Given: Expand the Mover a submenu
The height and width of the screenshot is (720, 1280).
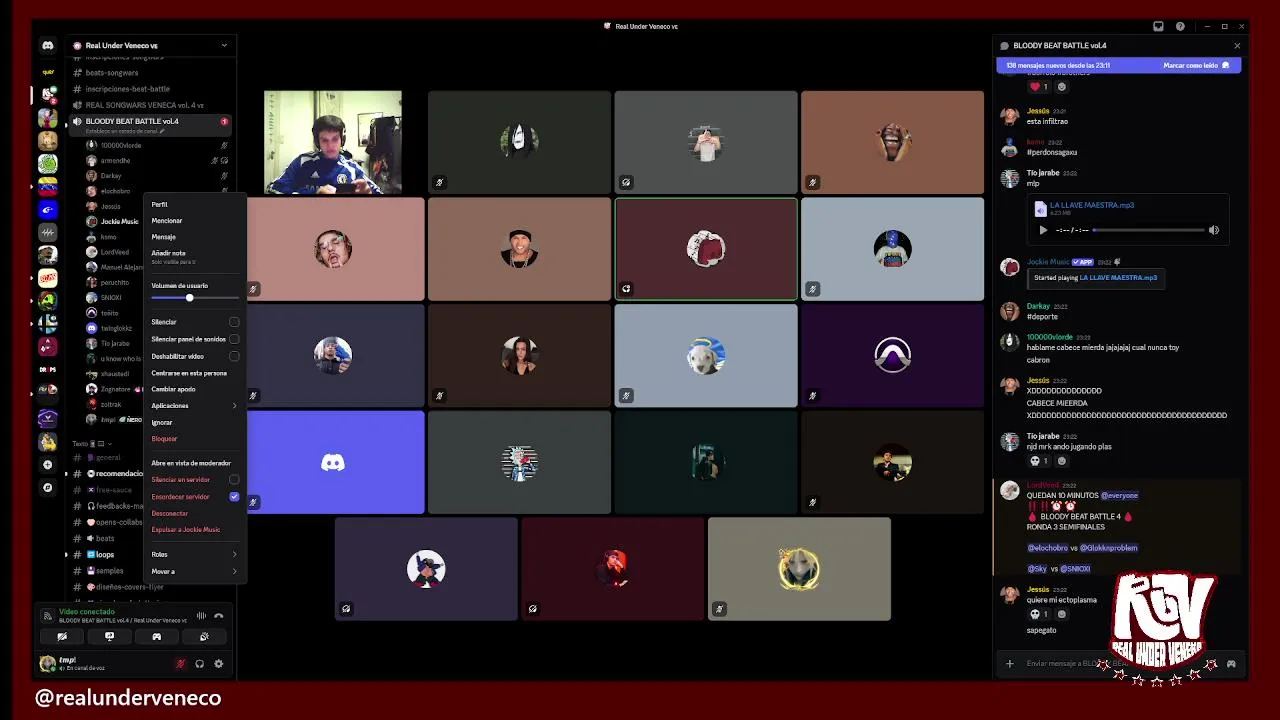Looking at the screenshot, I should [194, 571].
